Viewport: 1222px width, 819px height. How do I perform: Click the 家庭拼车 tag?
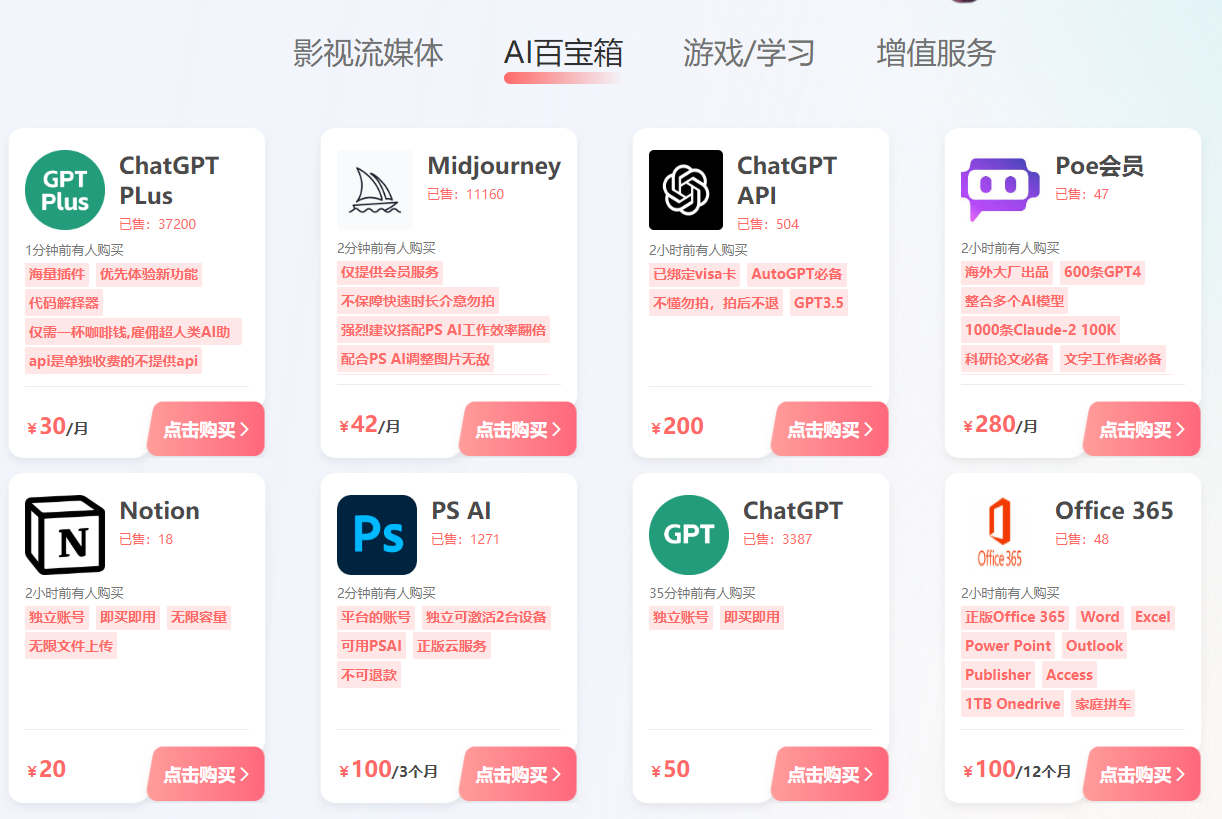pos(1103,704)
